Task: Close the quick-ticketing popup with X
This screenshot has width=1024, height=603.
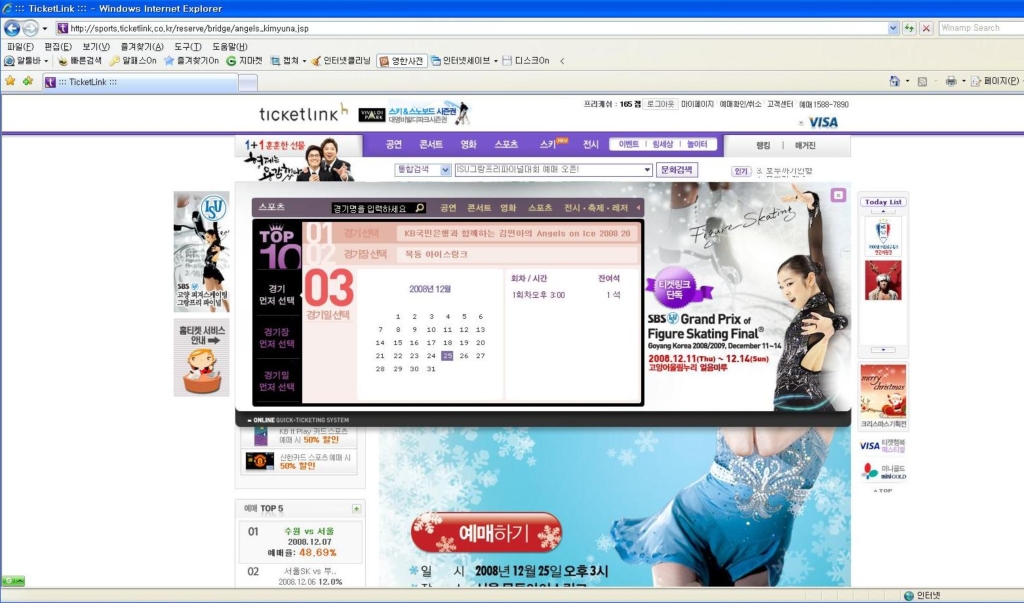Action: coord(838,195)
